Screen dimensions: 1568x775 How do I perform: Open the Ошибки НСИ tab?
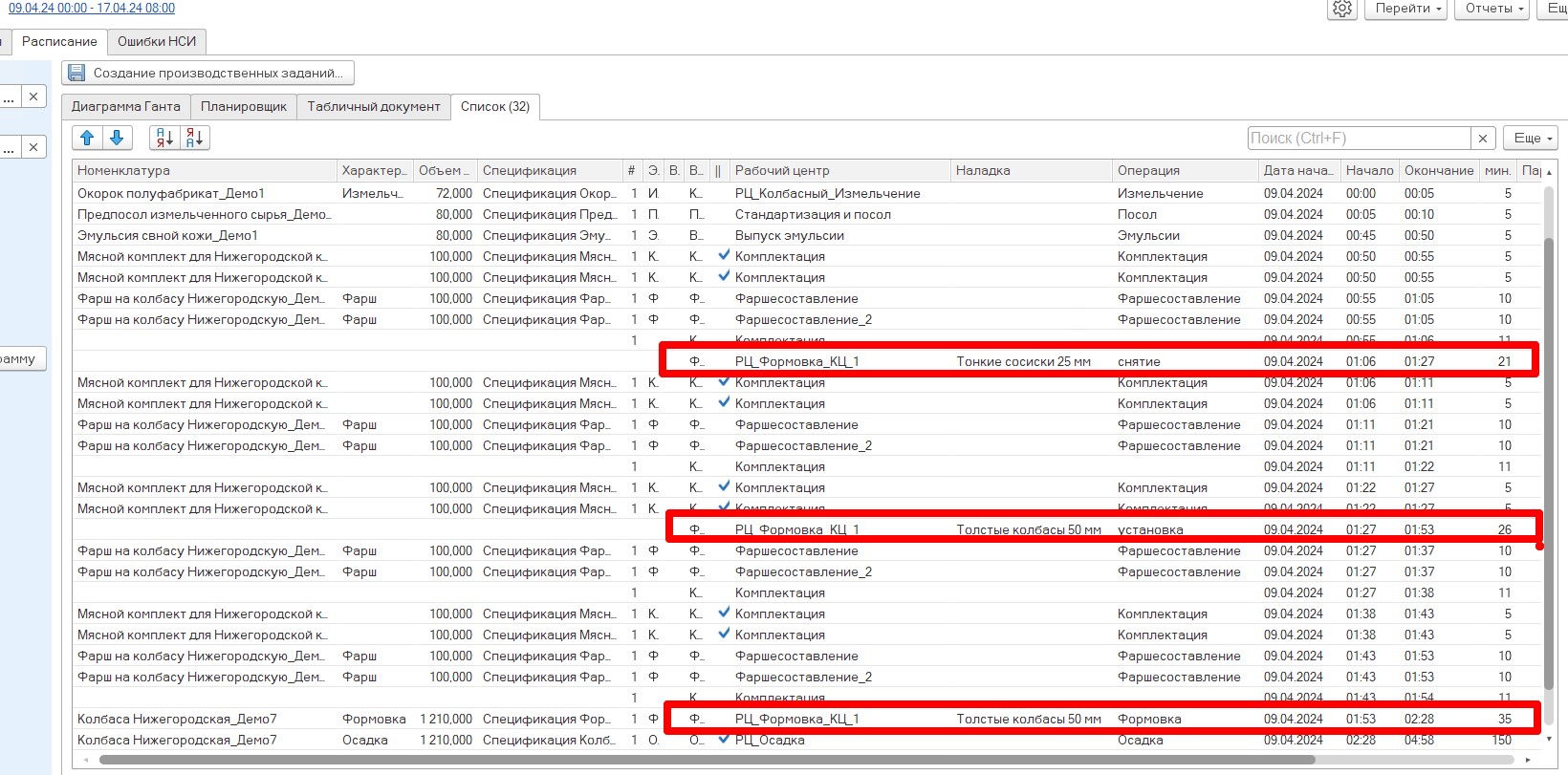[157, 41]
